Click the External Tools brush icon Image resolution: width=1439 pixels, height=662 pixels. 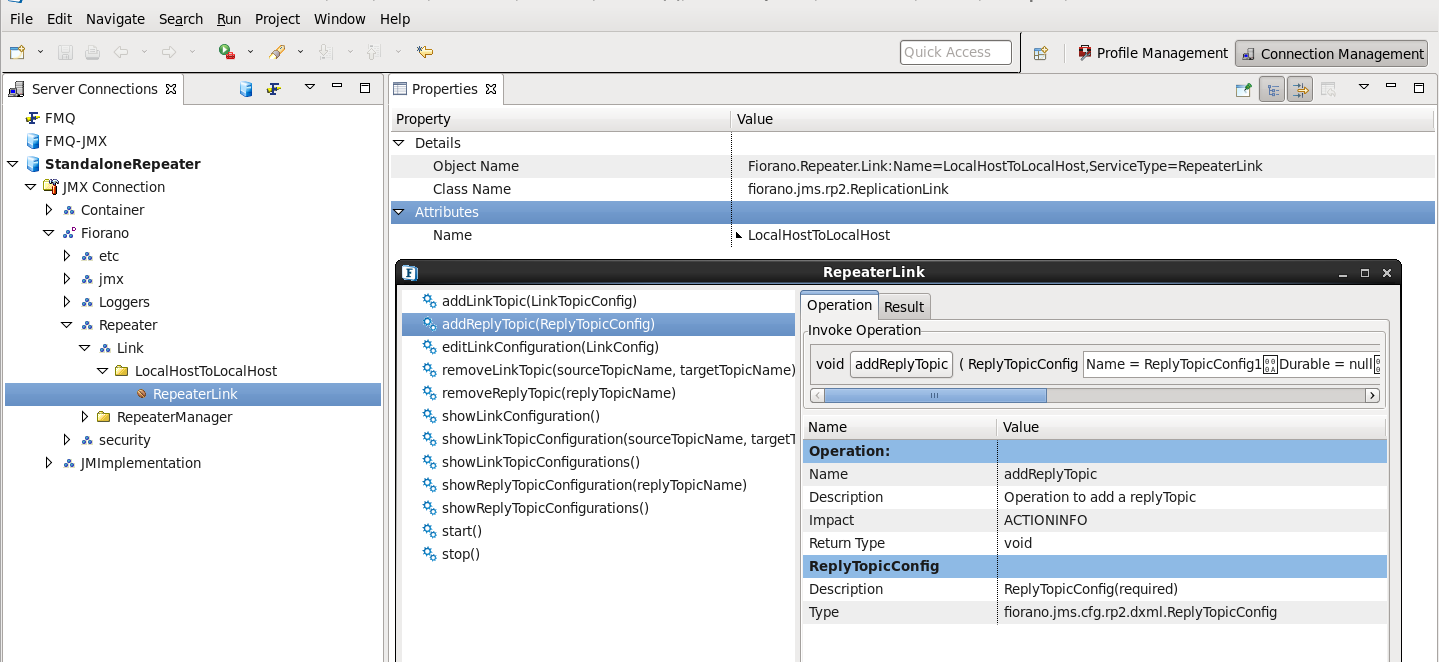click(277, 52)
